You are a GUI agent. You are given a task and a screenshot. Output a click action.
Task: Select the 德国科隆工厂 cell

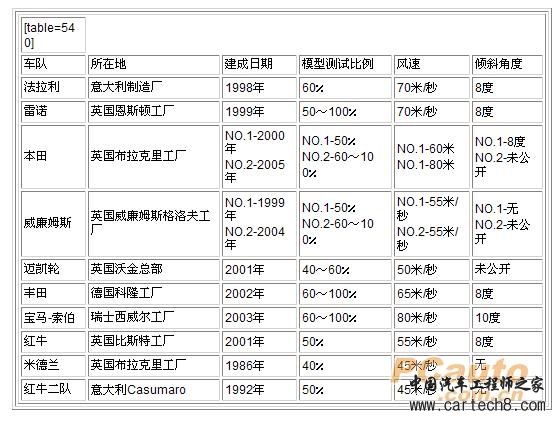[x=154, y=294]
